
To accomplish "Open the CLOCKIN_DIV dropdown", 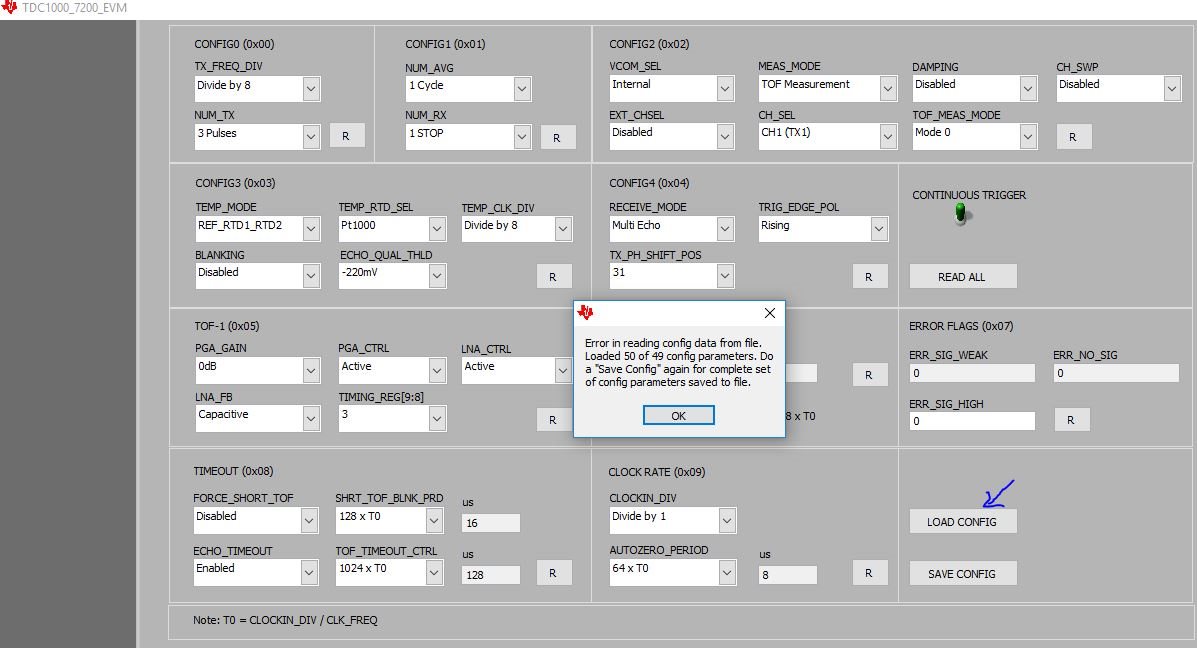I will pos(726,519).
